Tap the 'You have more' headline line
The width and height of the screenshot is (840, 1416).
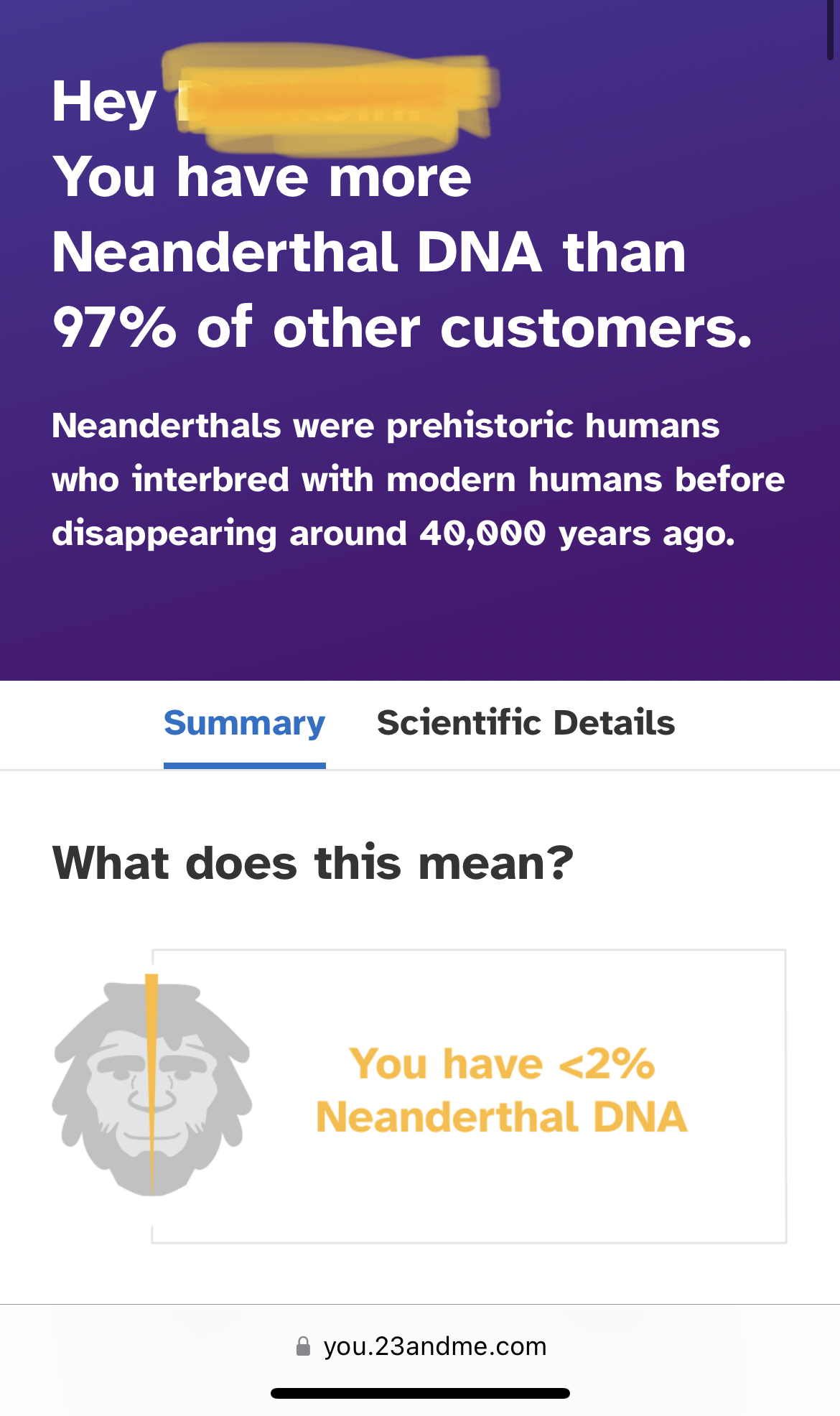[262, 177]
